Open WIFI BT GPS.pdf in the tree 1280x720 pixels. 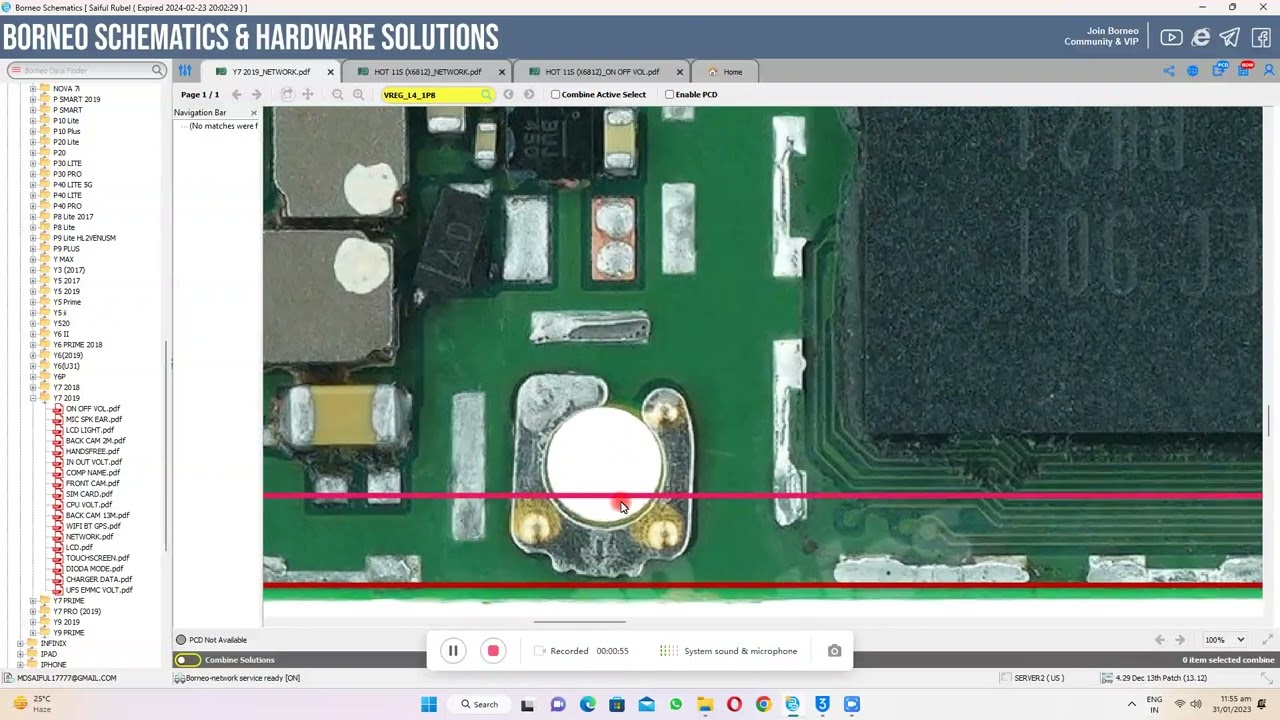[x=93, y=526]
